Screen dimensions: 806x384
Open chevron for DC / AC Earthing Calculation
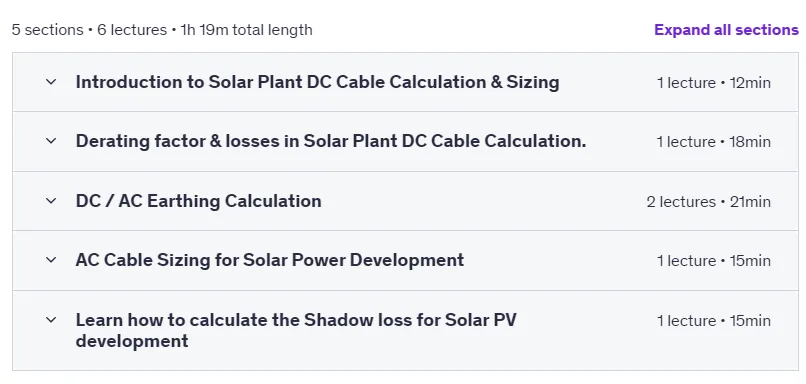tap(51, 200)
